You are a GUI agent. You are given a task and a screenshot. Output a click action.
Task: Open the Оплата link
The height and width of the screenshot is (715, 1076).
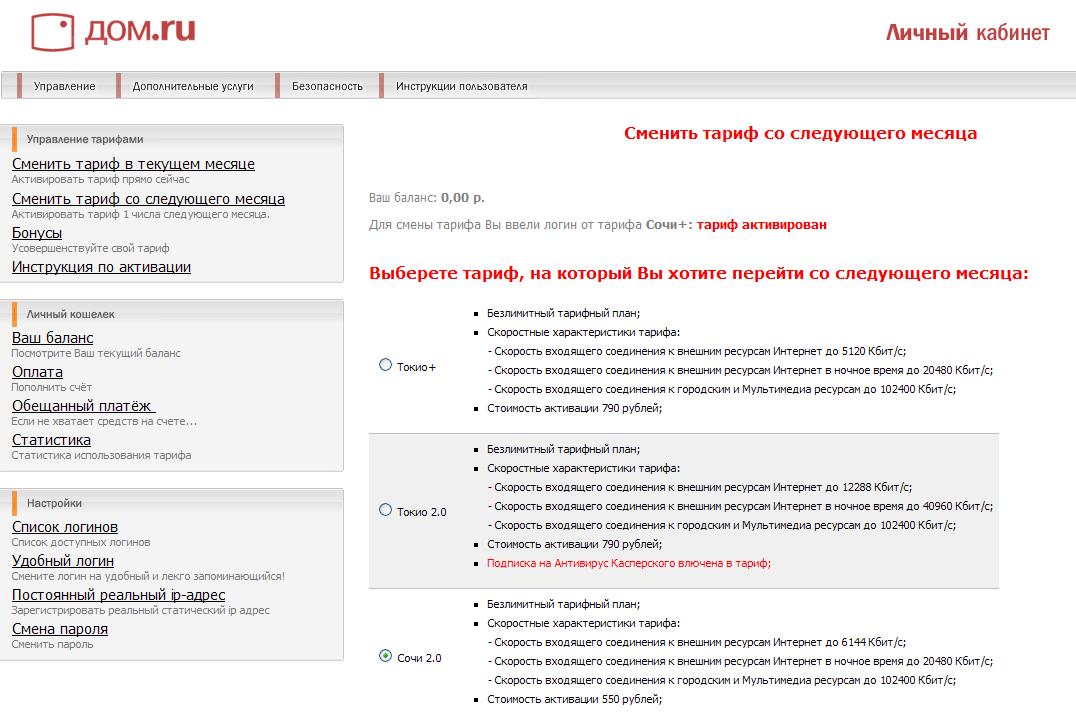point(37,372)
